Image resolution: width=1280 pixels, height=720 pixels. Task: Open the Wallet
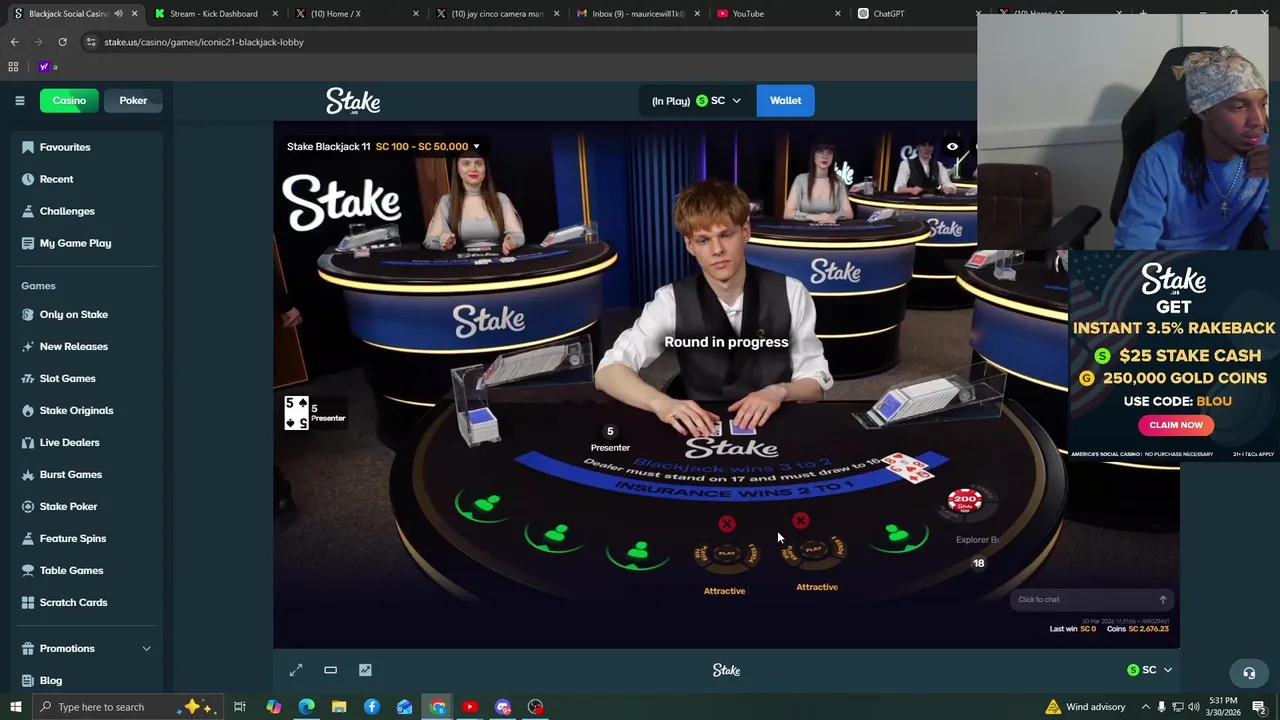tap(785, 100)
